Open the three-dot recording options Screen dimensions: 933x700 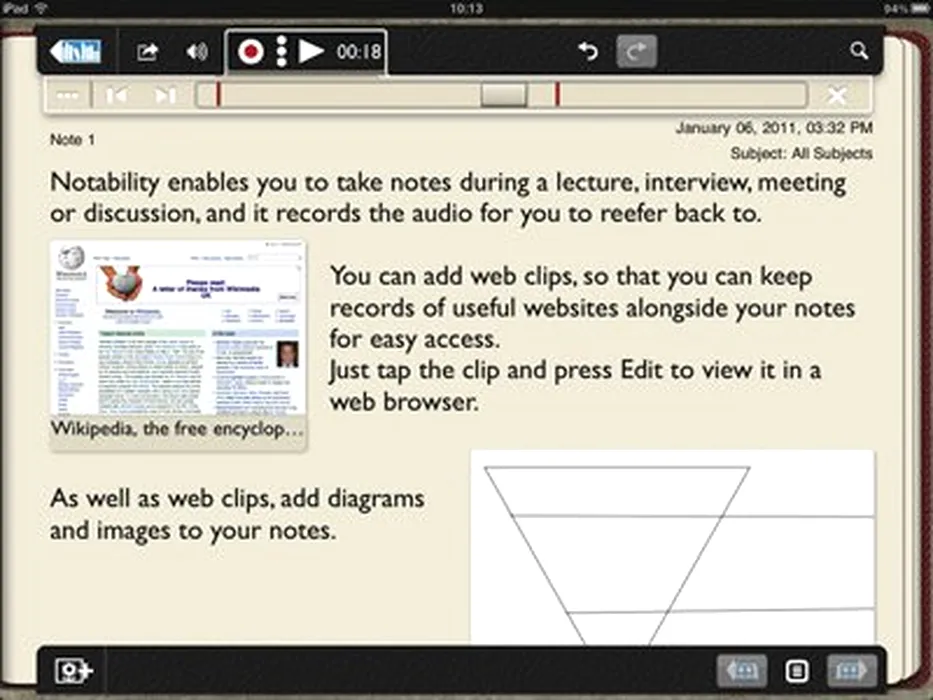pyautogui.click(x=282, y=52)
